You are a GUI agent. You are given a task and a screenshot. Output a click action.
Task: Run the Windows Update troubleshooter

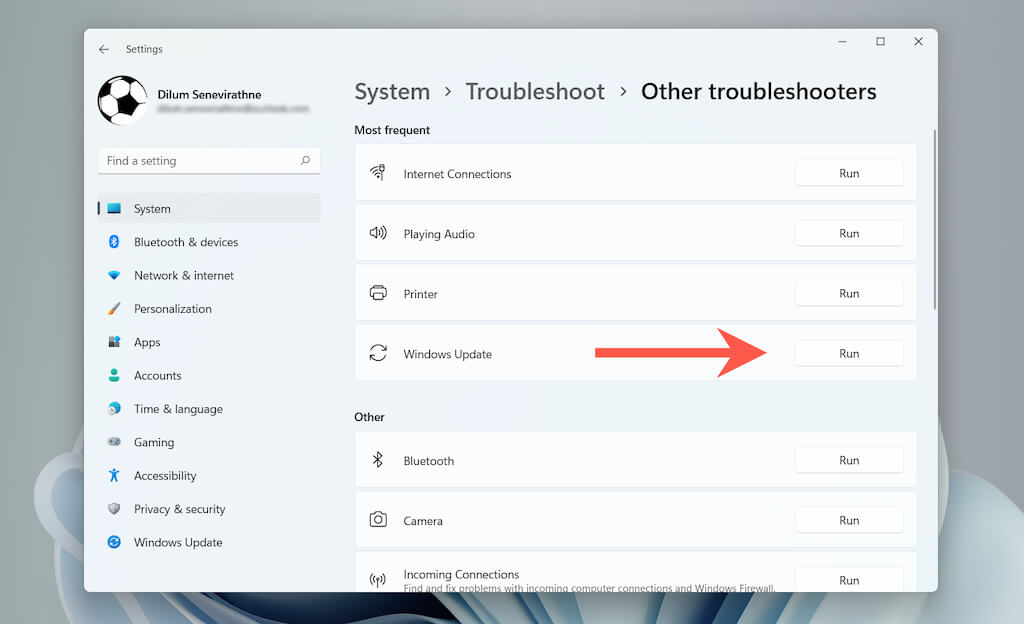tap(849, 353)
